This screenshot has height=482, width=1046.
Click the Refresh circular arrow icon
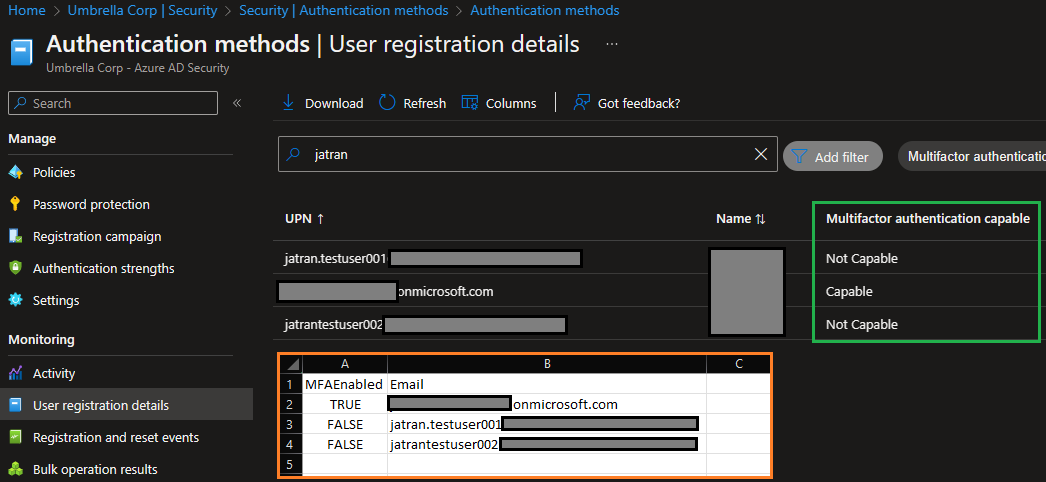pos(388,103)
